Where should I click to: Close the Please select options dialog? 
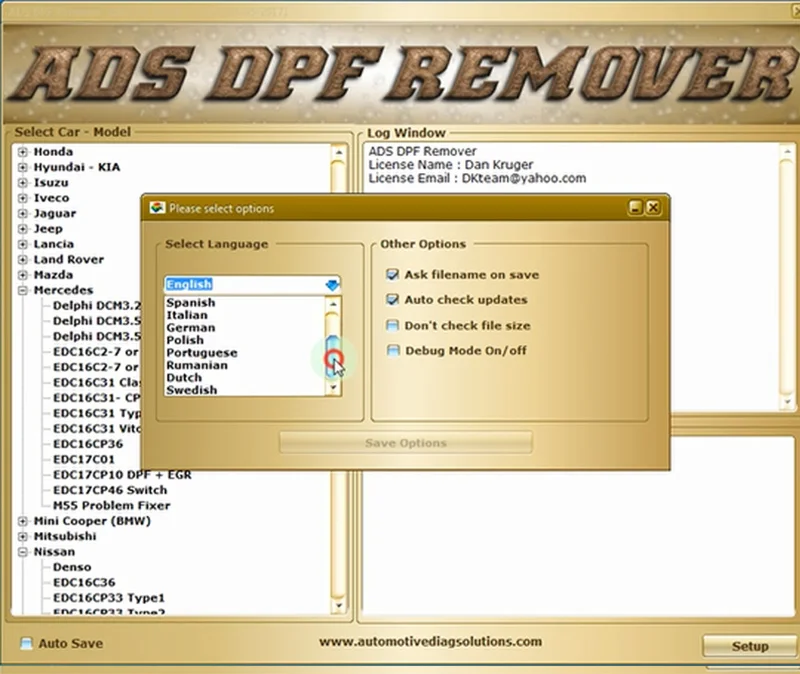653,207
